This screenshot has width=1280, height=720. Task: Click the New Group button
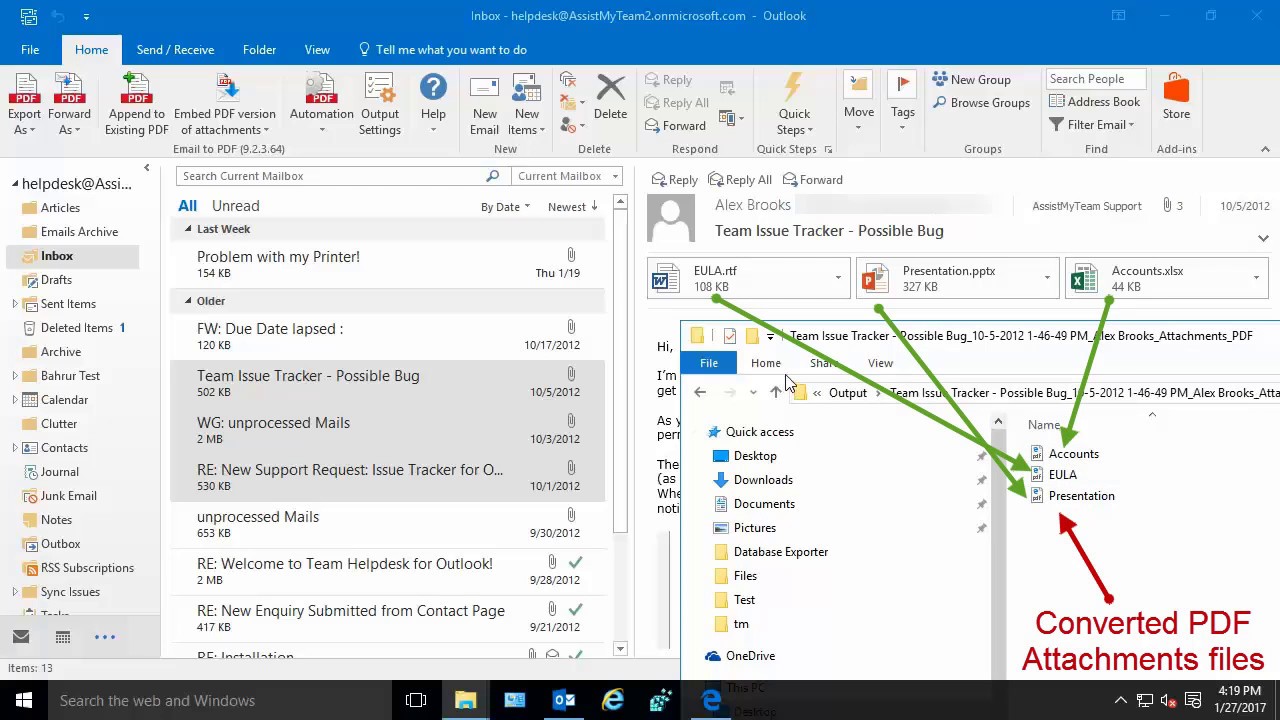(x=971, y=80)
